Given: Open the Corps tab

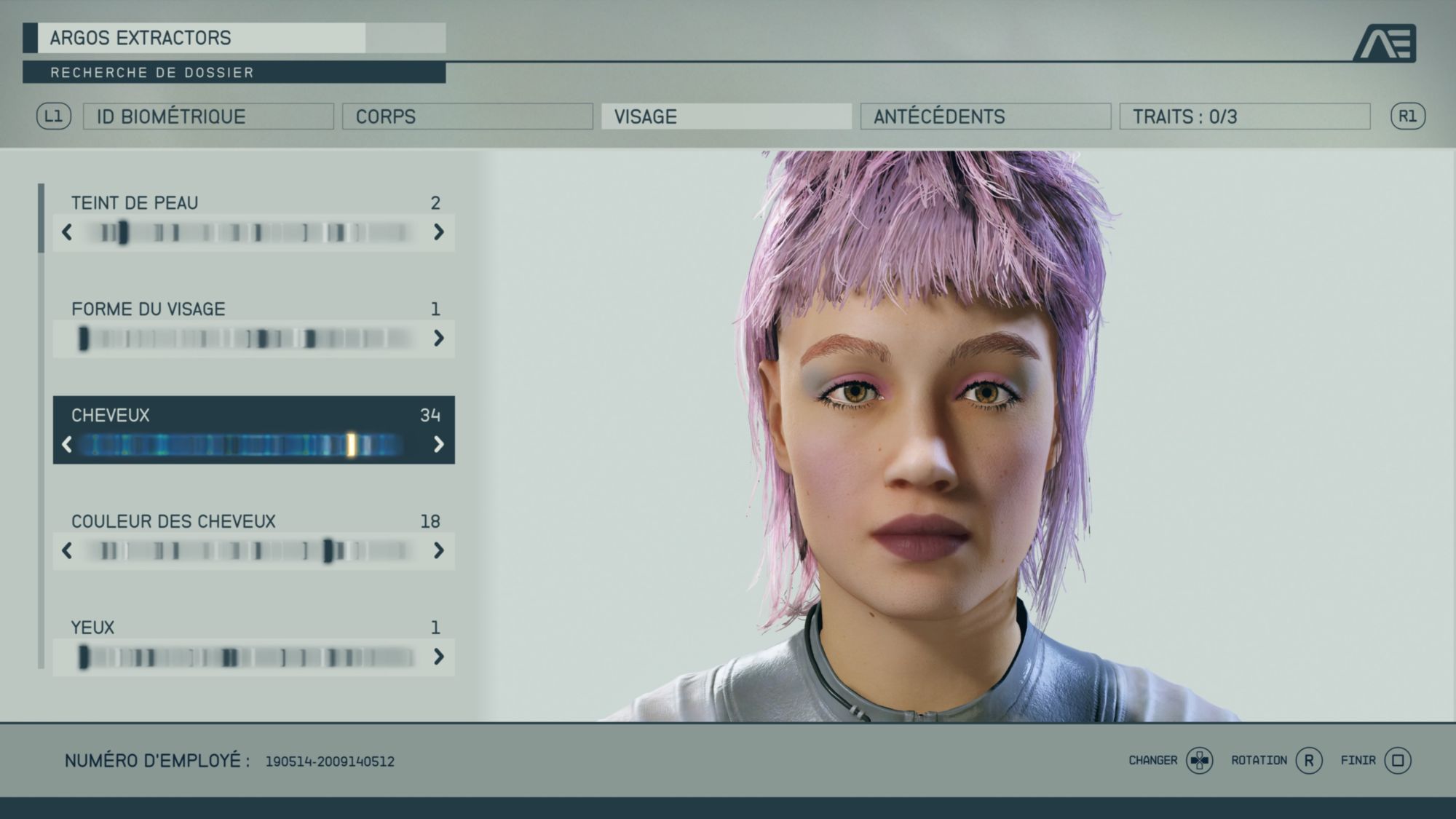Looking at the screenshot, I should coord(467,116).
